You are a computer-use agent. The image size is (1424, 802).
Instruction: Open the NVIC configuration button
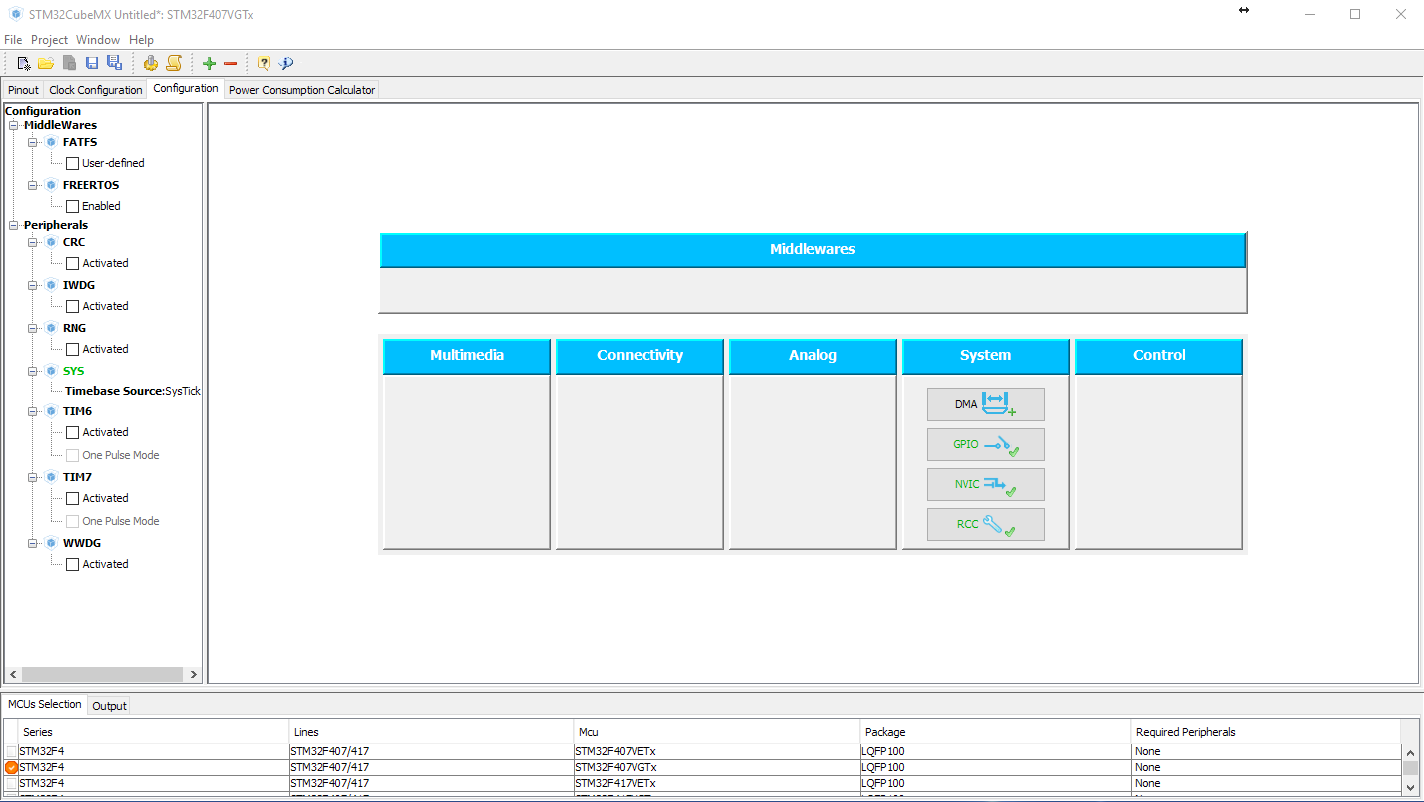(x=986, y=484)
